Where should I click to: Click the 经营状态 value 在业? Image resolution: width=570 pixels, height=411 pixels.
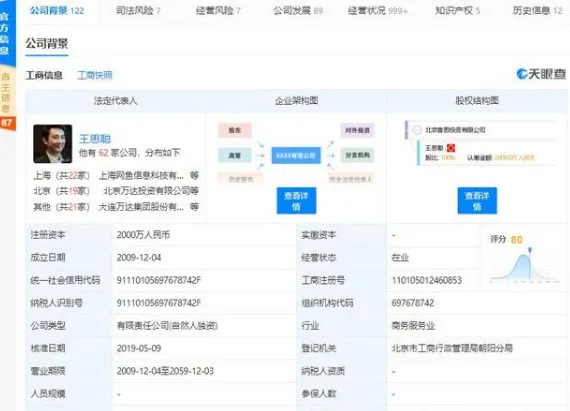point(400,258)
